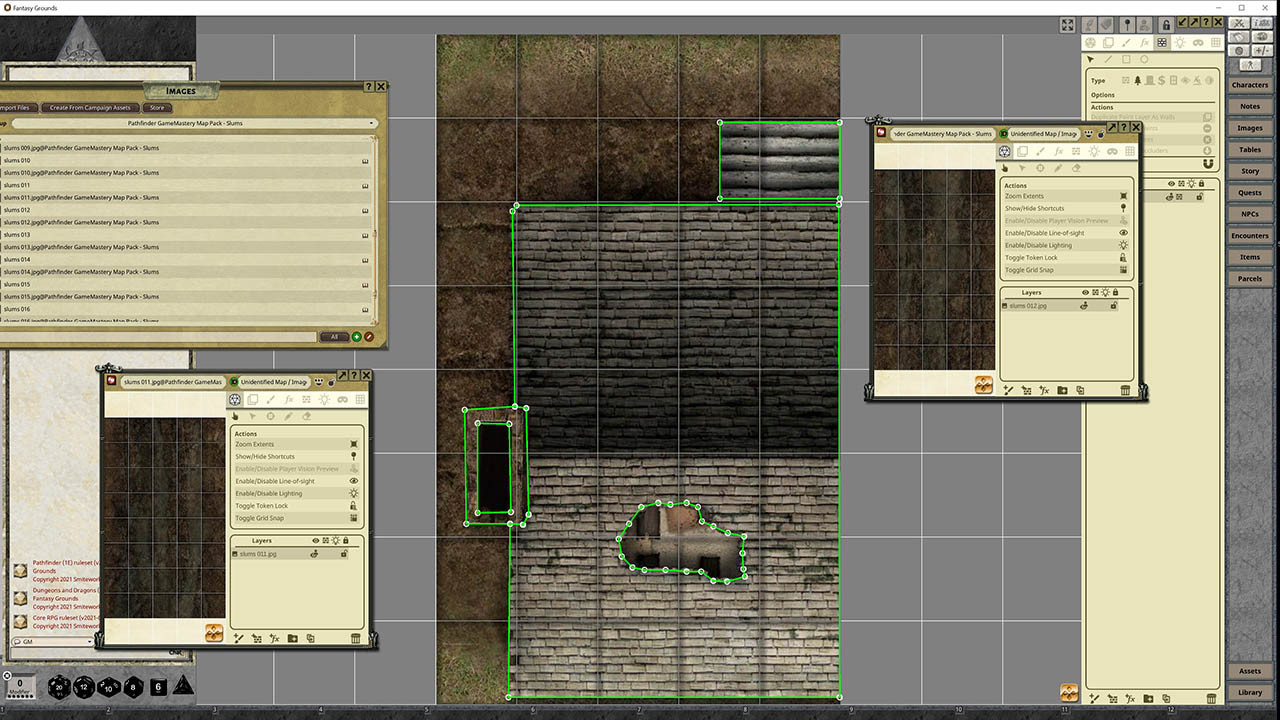Image resolution: width=1280 pixels, height=720 pixels.
Task: Click the Create From Campaign Assets button
Action: tap(90, 108)
